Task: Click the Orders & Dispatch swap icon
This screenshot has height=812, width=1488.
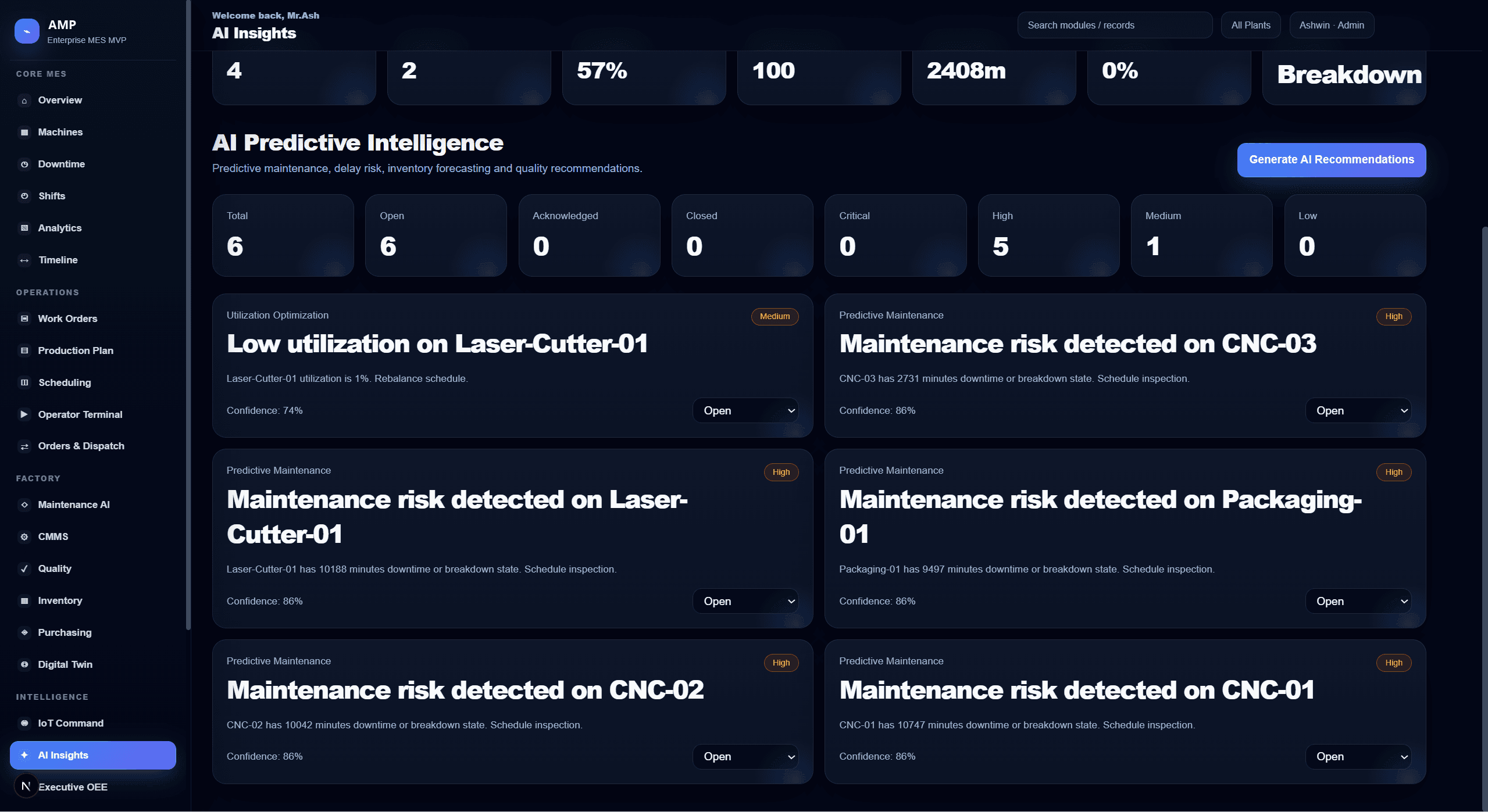Action: click(x=24, y=446)
